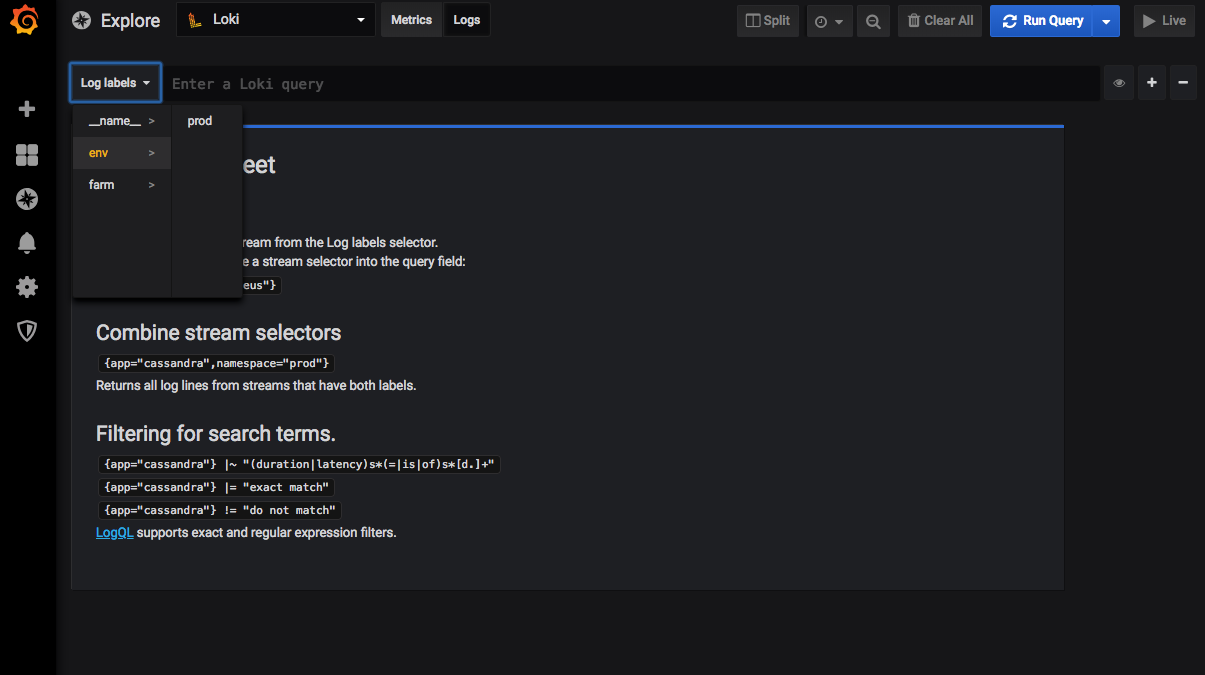1205x675 pixels.
Task: Click the Combine stream selectors heading
Action: (218, 333)
